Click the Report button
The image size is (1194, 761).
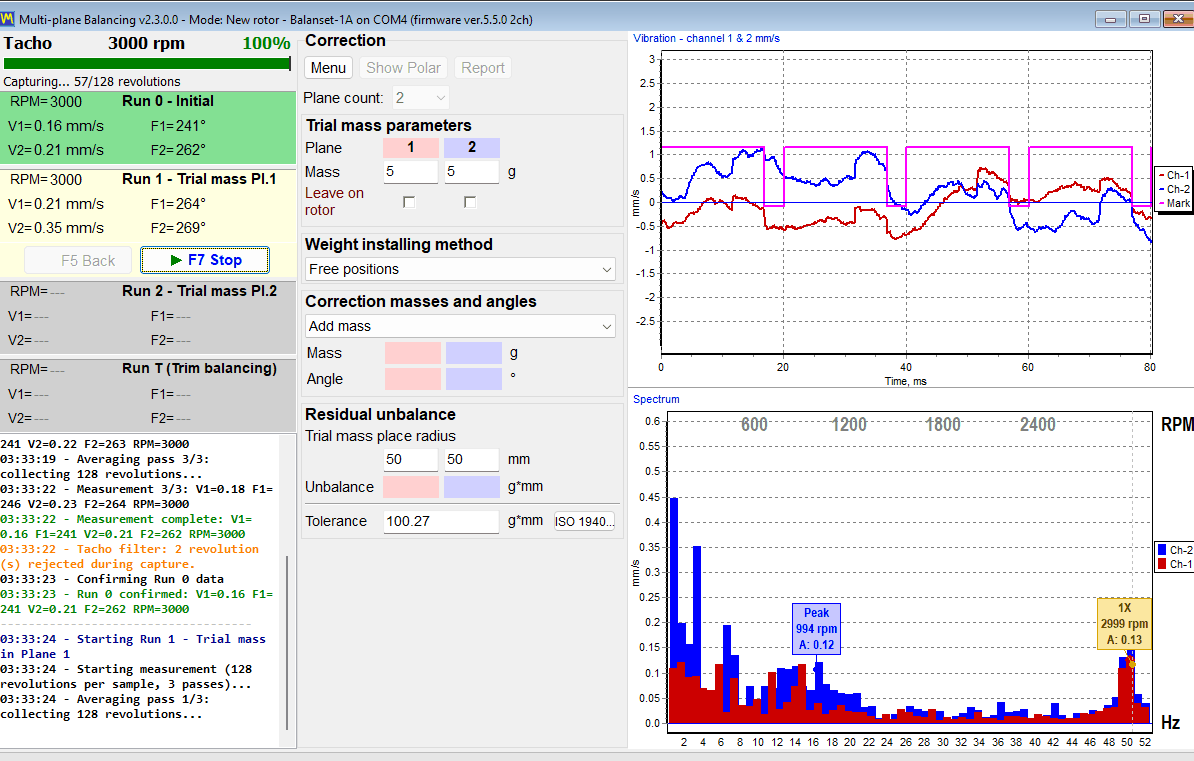click(483, 68)
